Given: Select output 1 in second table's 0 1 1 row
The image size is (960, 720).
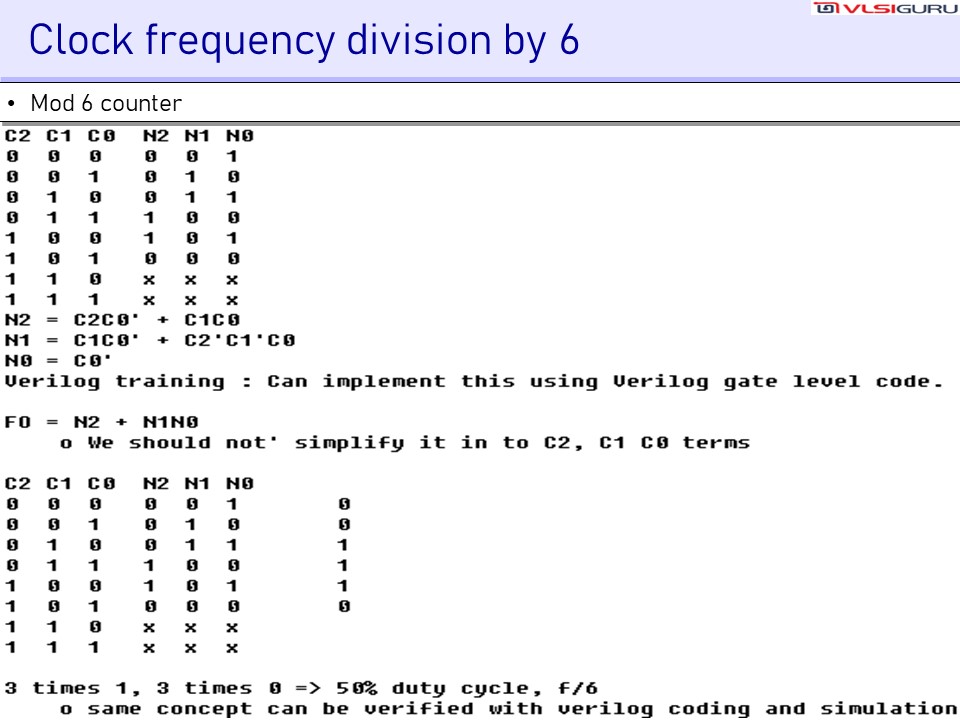Looking at the screenshot, I should (343, 566).
